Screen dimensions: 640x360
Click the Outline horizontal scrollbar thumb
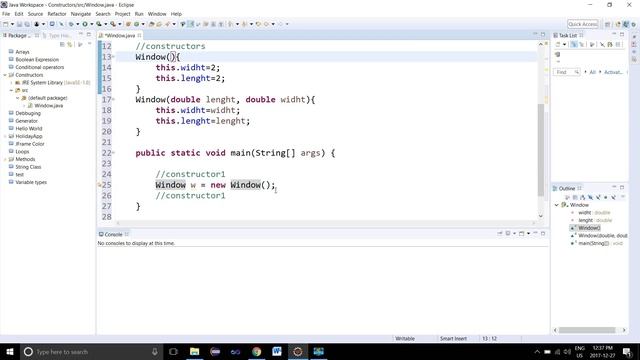587,330
